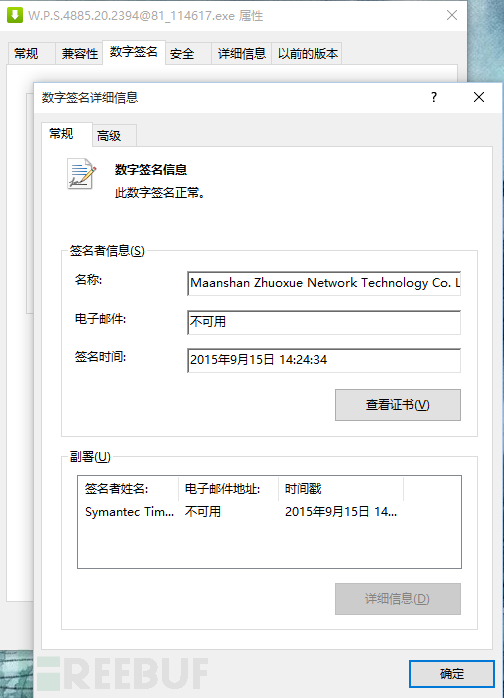Viewport: 504px width, 698px height.
Task: Click the 签名时间 field showing 2015年9月15日
Action: tap(324, 360)
